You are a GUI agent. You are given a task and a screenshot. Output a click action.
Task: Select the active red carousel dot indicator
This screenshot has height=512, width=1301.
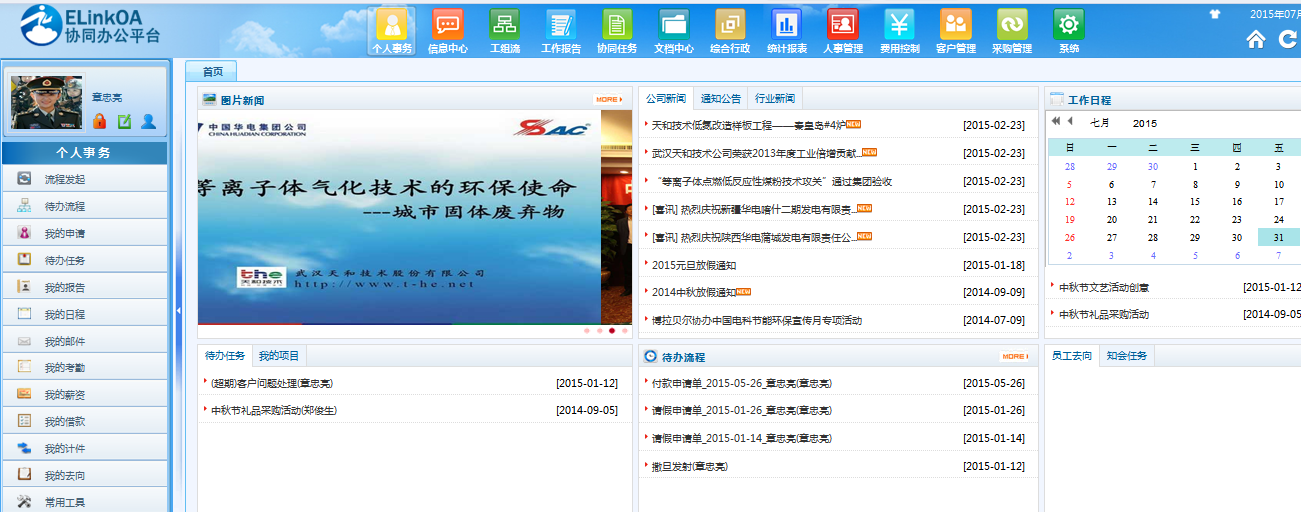tap(612, 330)
